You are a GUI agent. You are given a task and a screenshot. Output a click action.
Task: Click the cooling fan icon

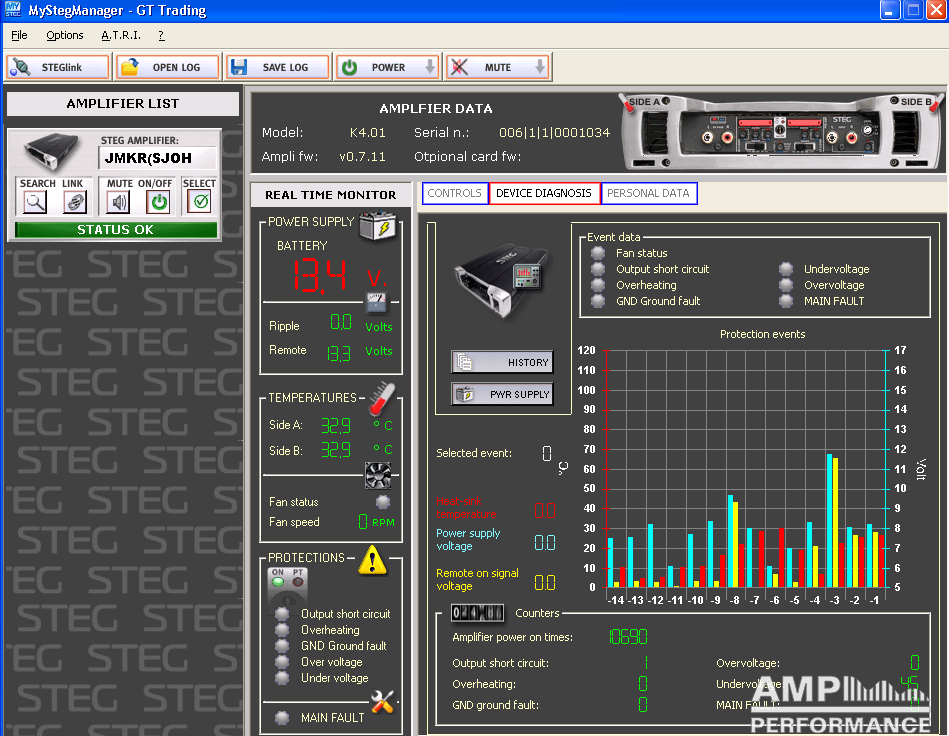click(377, 474)
